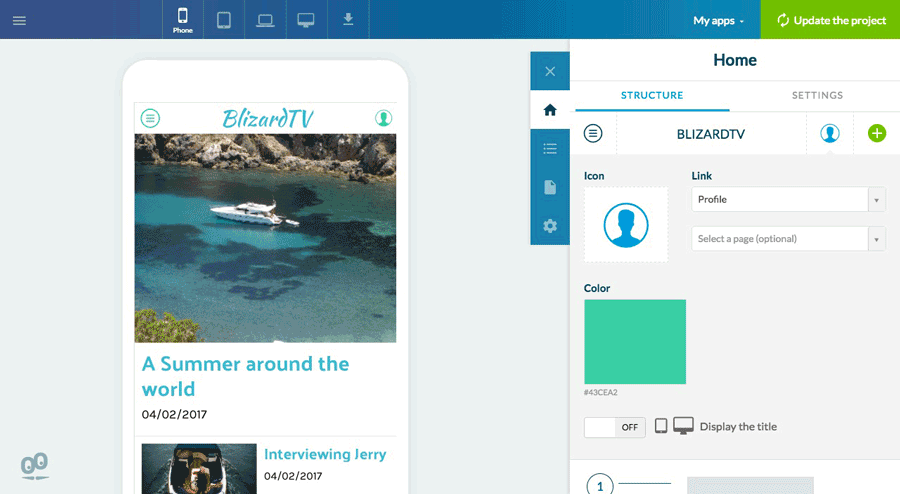Screen dimensions: 900x494
Task: Expand the Profile link dropdown
Action: click(788, 199)
